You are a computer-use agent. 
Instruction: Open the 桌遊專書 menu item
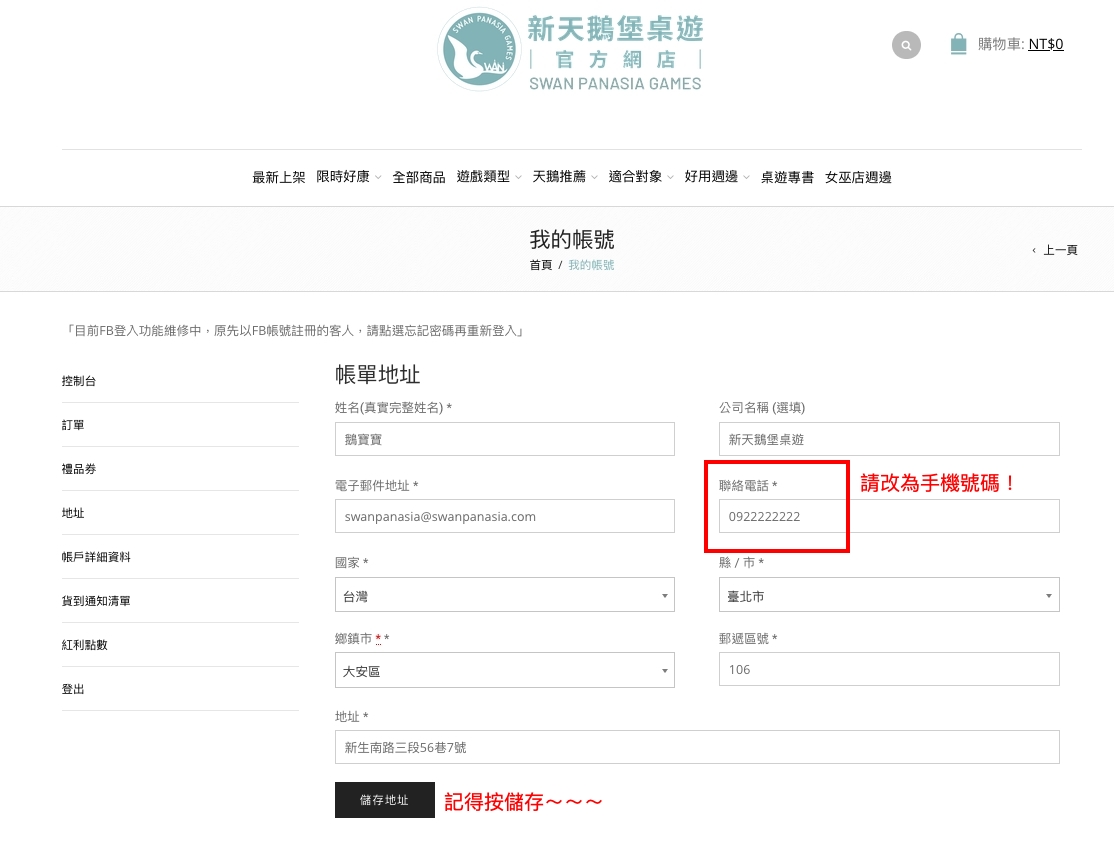click(x=787, y=177)
